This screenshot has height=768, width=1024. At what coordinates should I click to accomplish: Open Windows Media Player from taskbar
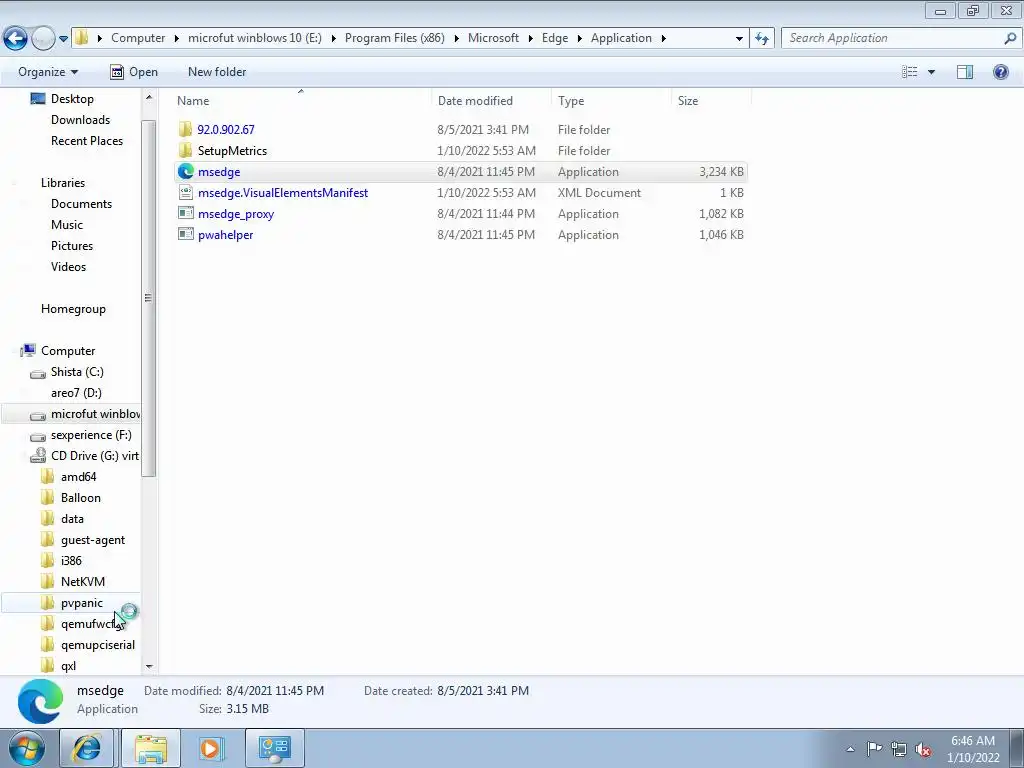pos(211,748)
